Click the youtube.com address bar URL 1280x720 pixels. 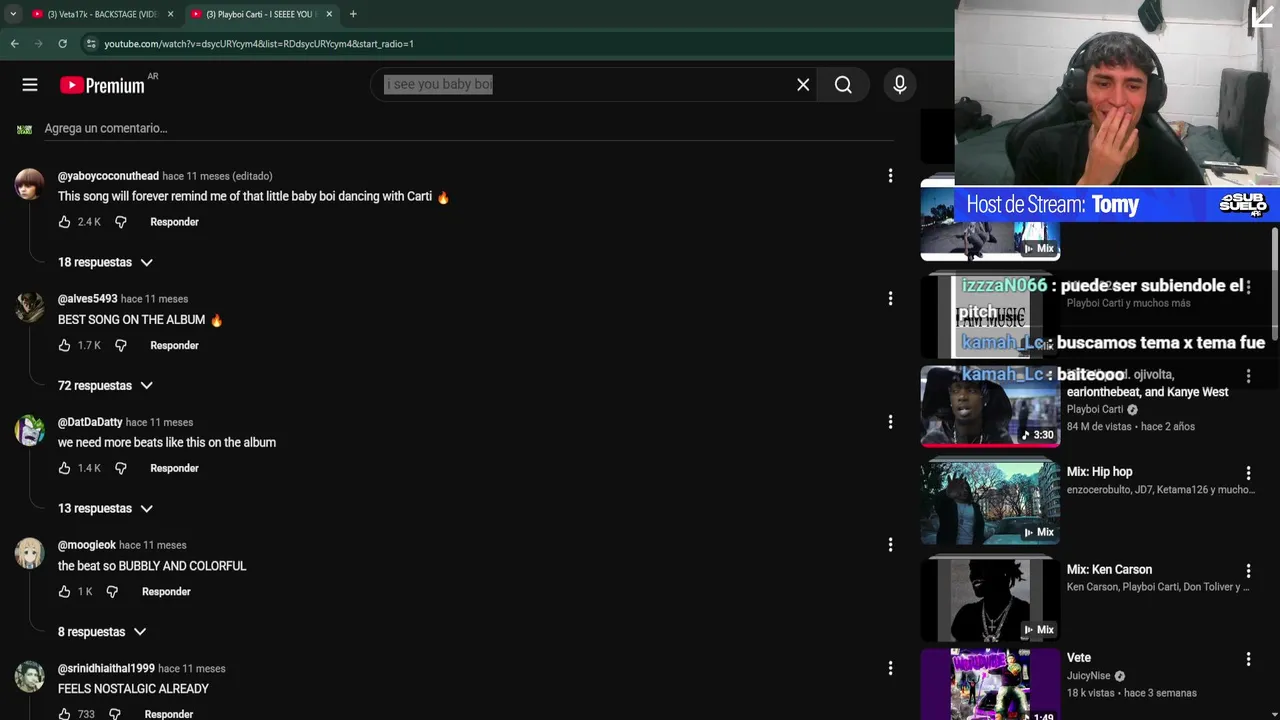pos(259,44)
